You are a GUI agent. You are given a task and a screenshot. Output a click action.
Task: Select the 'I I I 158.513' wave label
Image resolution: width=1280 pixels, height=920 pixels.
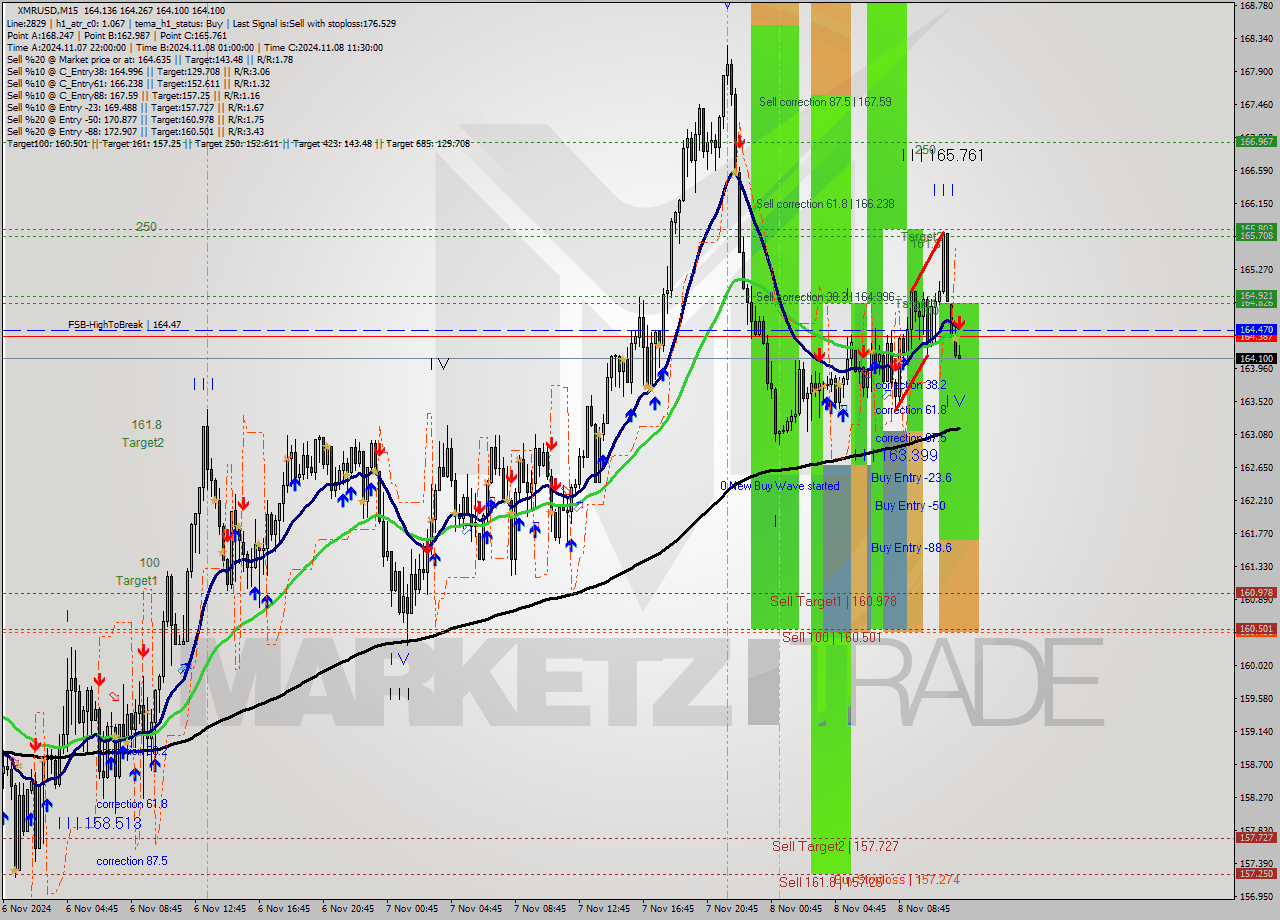click(99, 823)
